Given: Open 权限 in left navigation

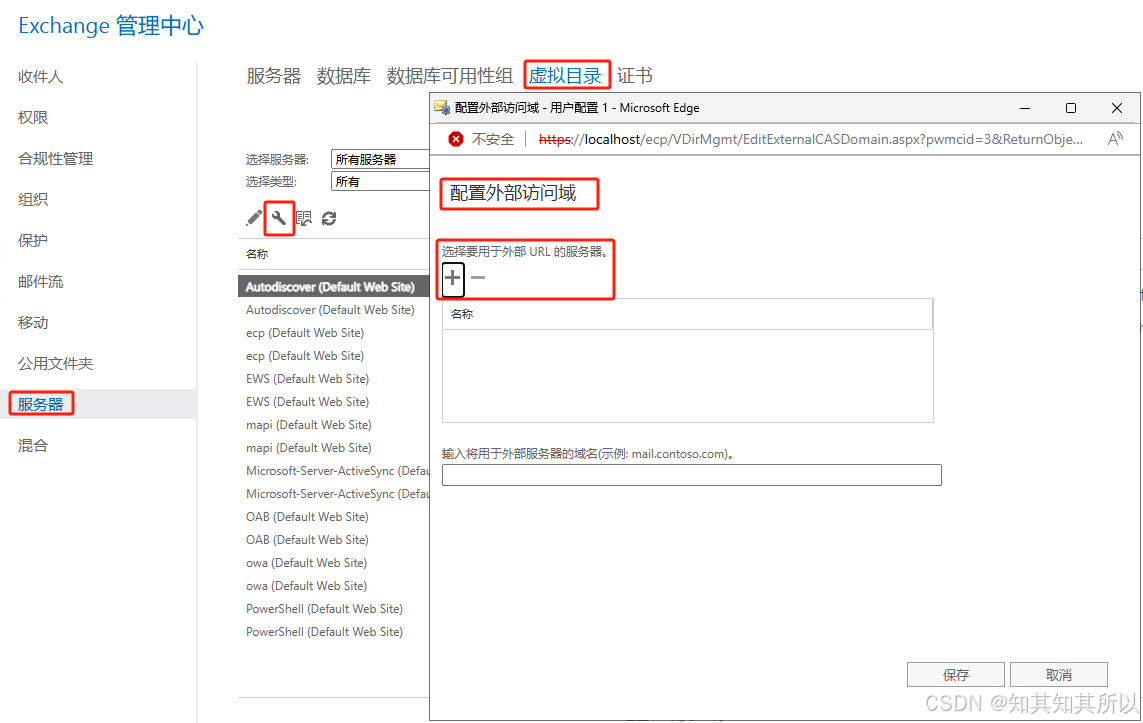Looking at the screenshot, I should tap(33, 117).
